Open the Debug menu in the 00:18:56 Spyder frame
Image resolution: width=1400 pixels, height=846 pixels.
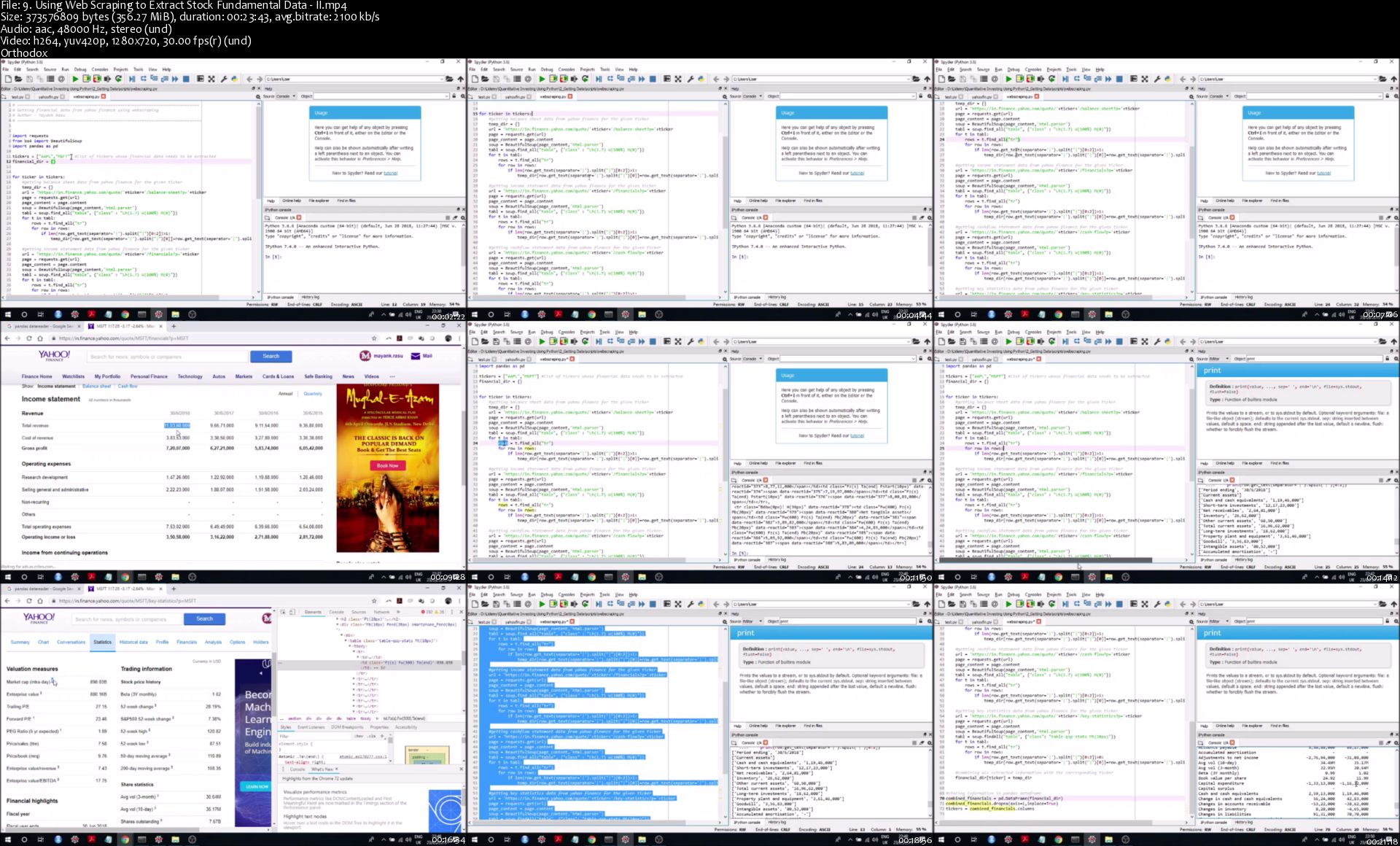coord(547,594)
